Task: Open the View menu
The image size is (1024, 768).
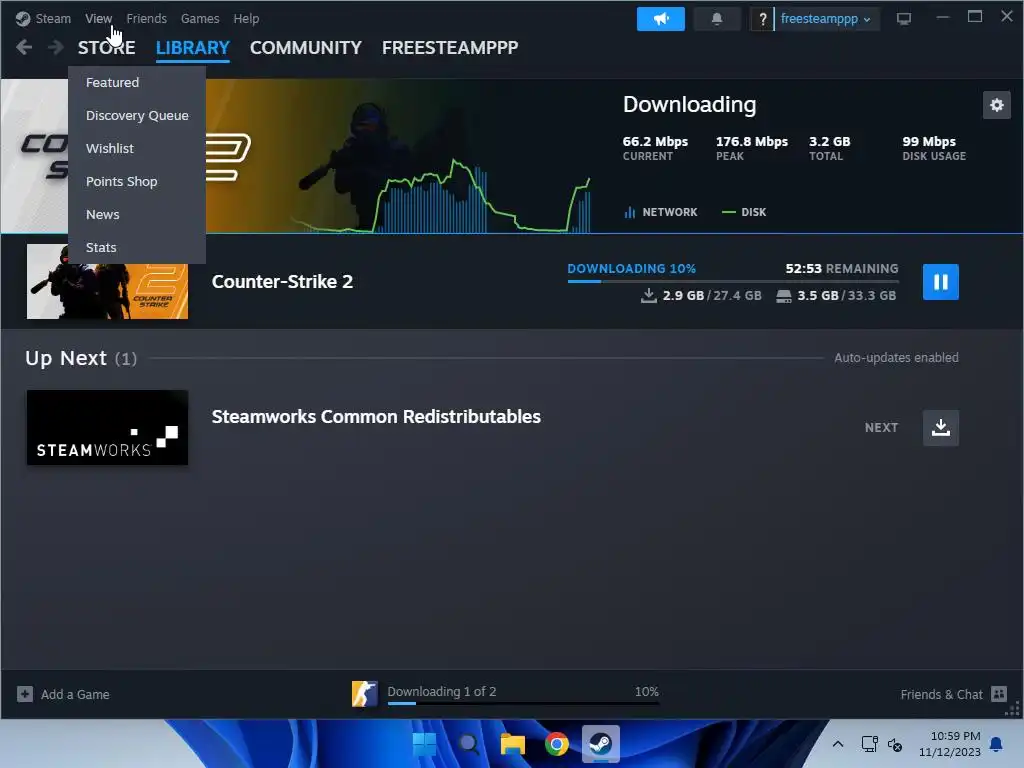Action: point(98,18)
